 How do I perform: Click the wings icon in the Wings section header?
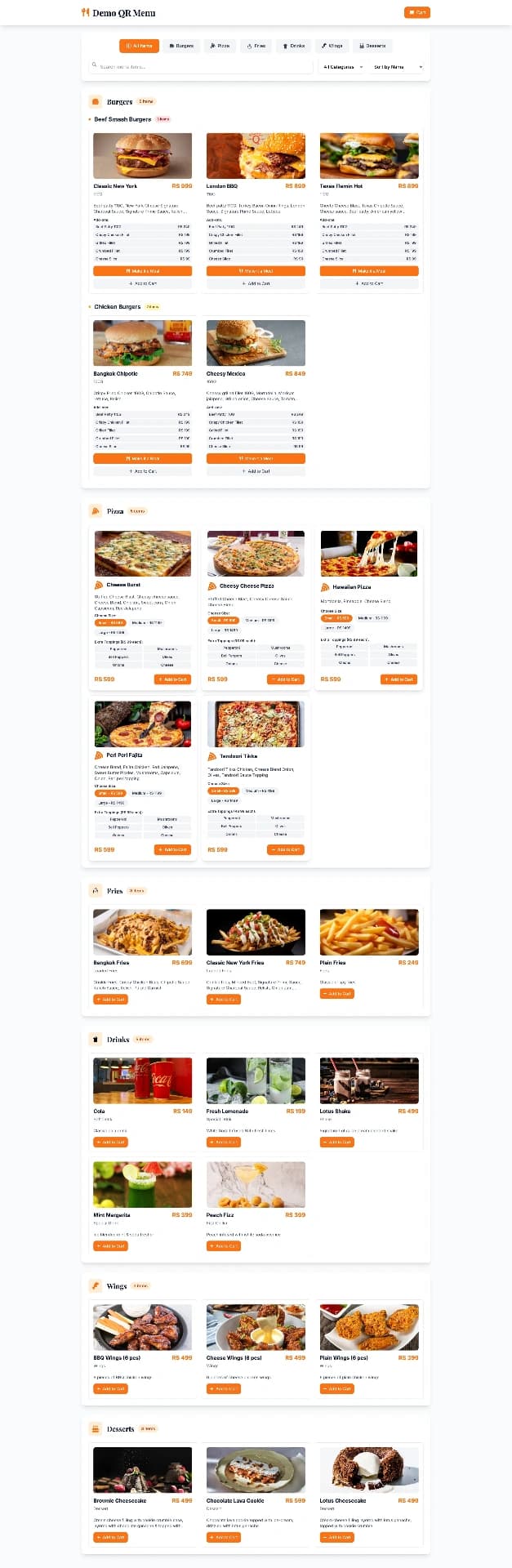click(x=96, y=1285)
